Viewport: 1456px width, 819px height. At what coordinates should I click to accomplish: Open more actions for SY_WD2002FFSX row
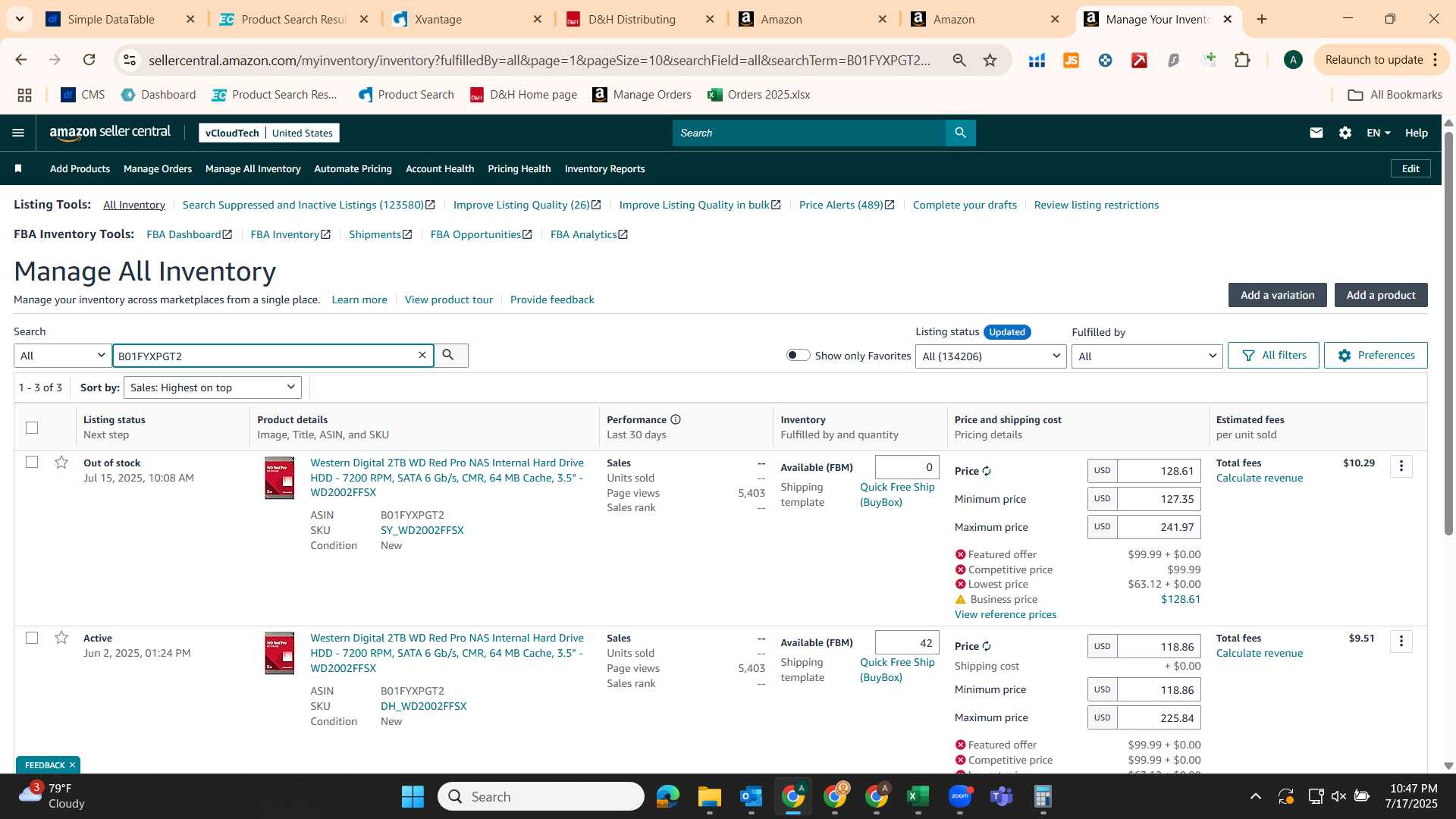pos(1401,466)
